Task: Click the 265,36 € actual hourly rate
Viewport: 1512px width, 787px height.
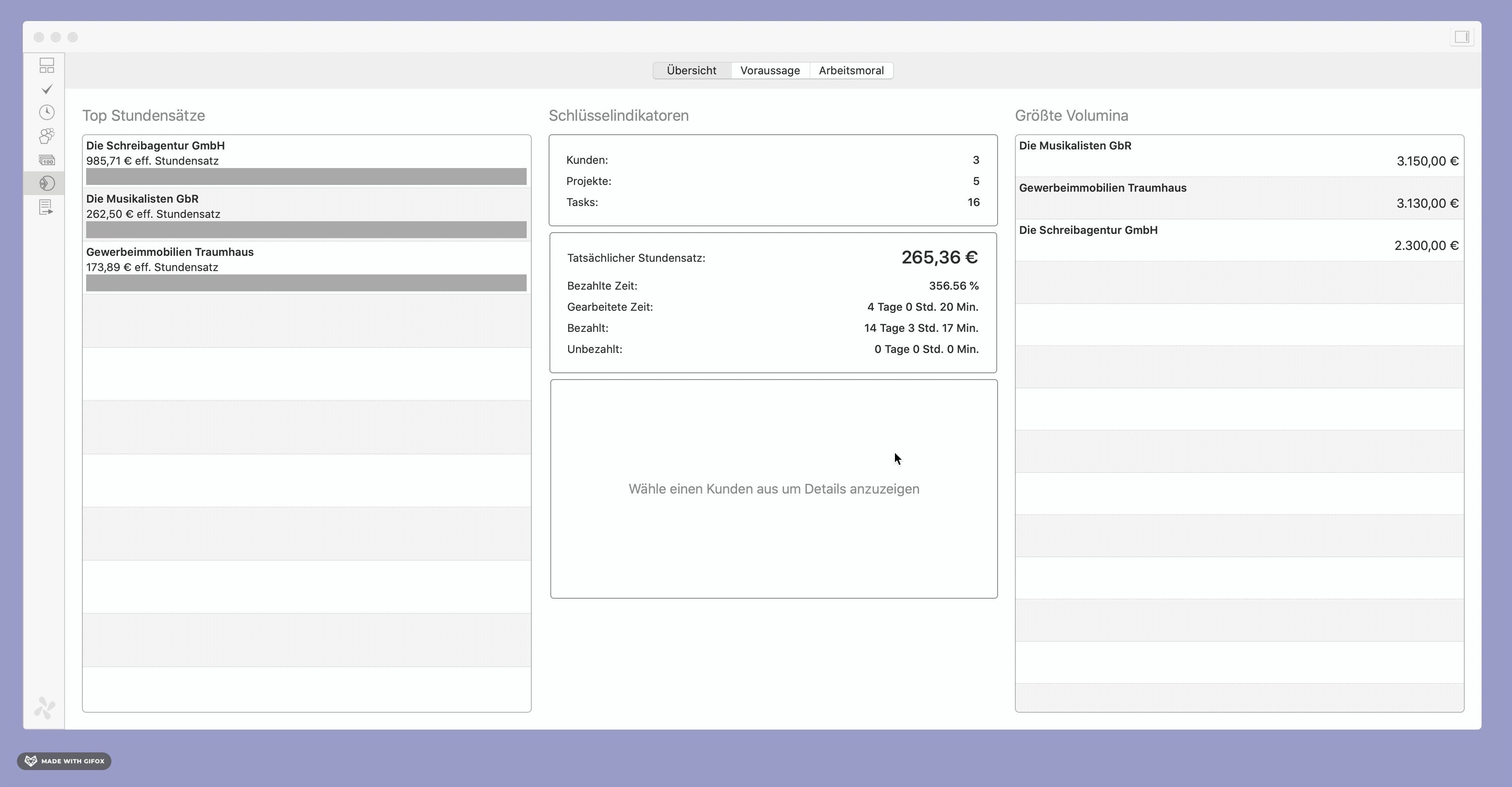Action: tap(940, 258)
